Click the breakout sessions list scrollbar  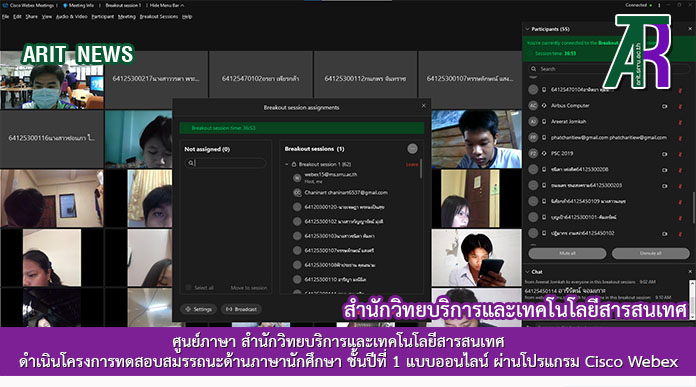pyautogui.click(x=421, y=169)
